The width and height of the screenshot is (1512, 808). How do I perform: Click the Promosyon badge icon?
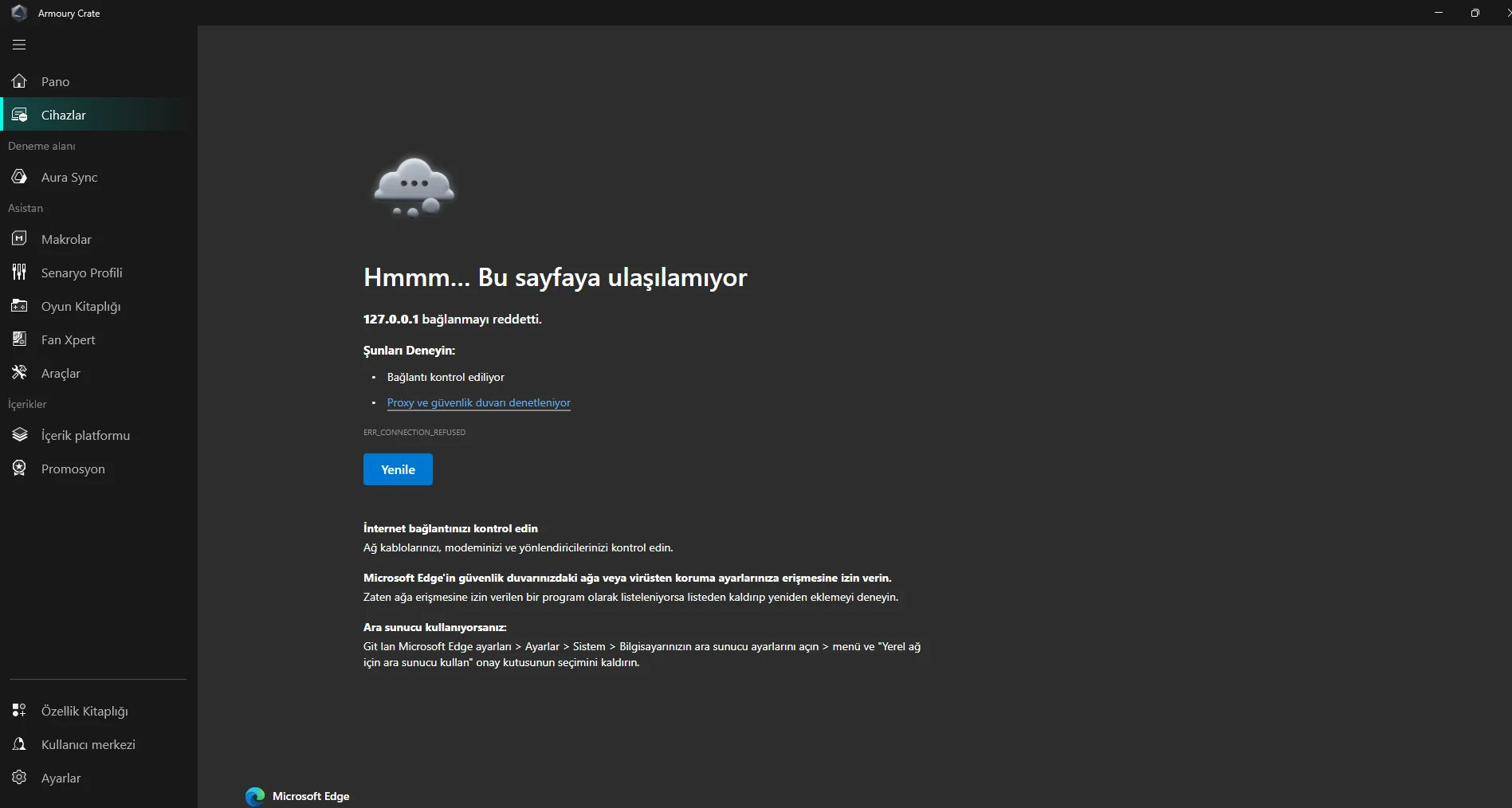[19, 468]
